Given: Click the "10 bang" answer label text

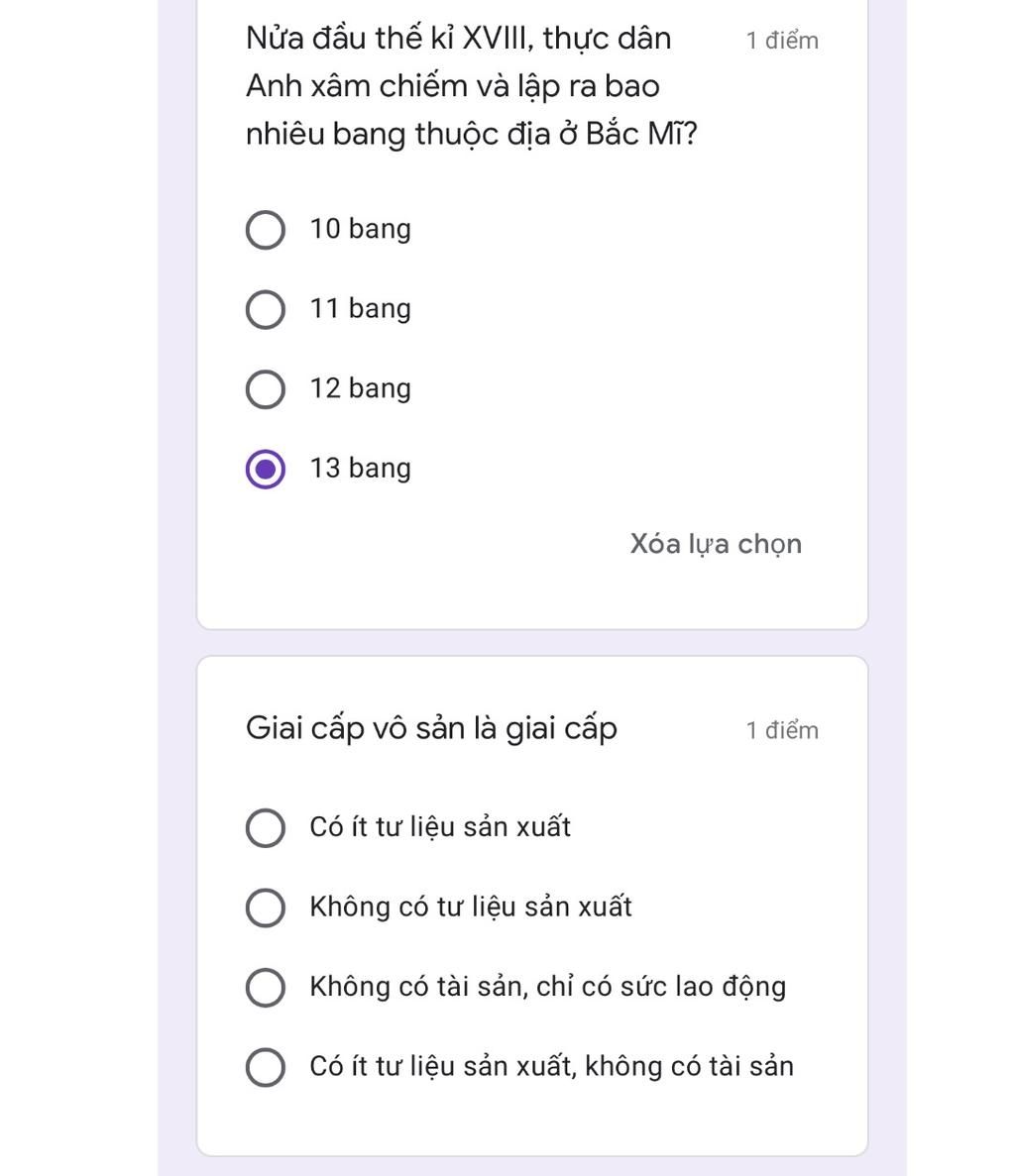Looking at the screenshot, I should pyautogui.click(x=360, y=229).
